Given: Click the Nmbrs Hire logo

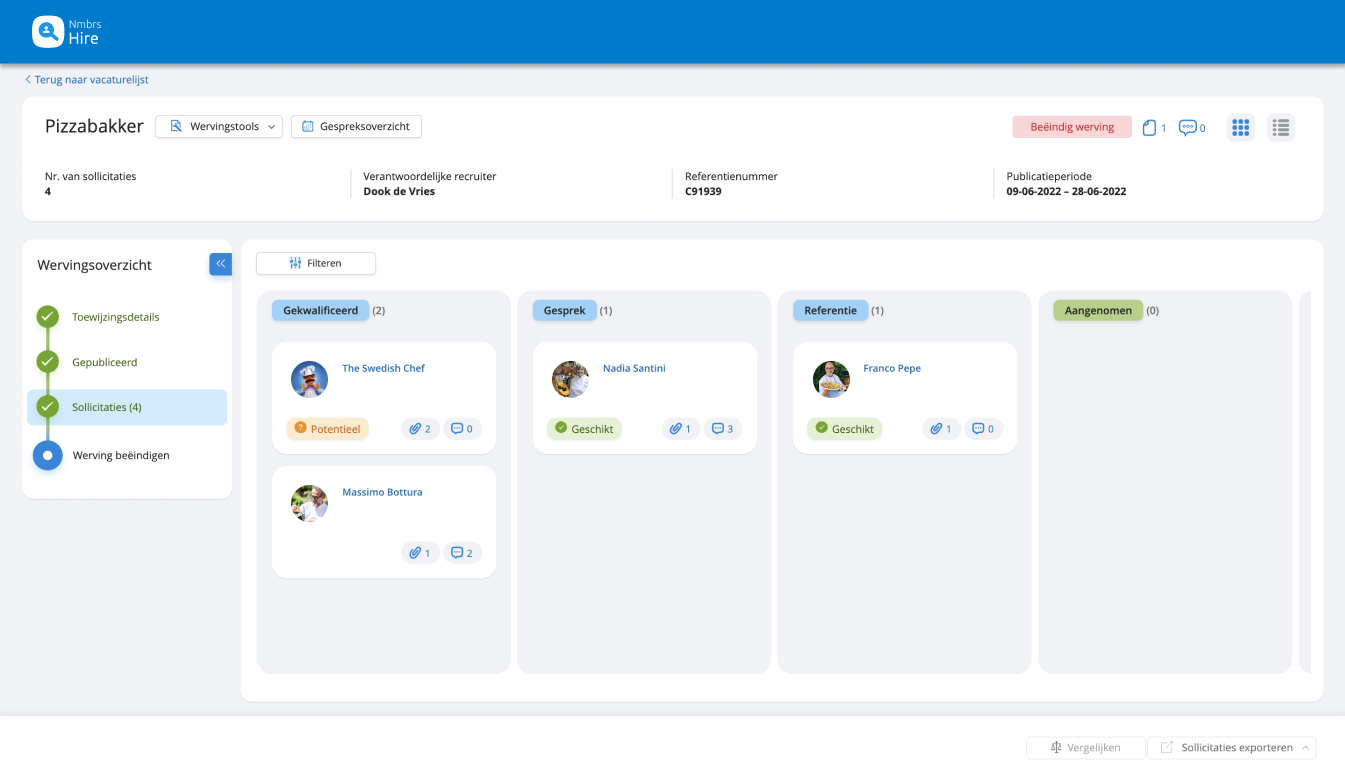Looking at the screenshot, I should 67,31.
